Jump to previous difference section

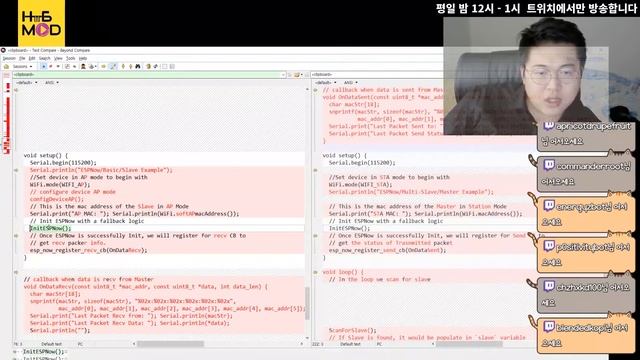[x=131, y=66]
